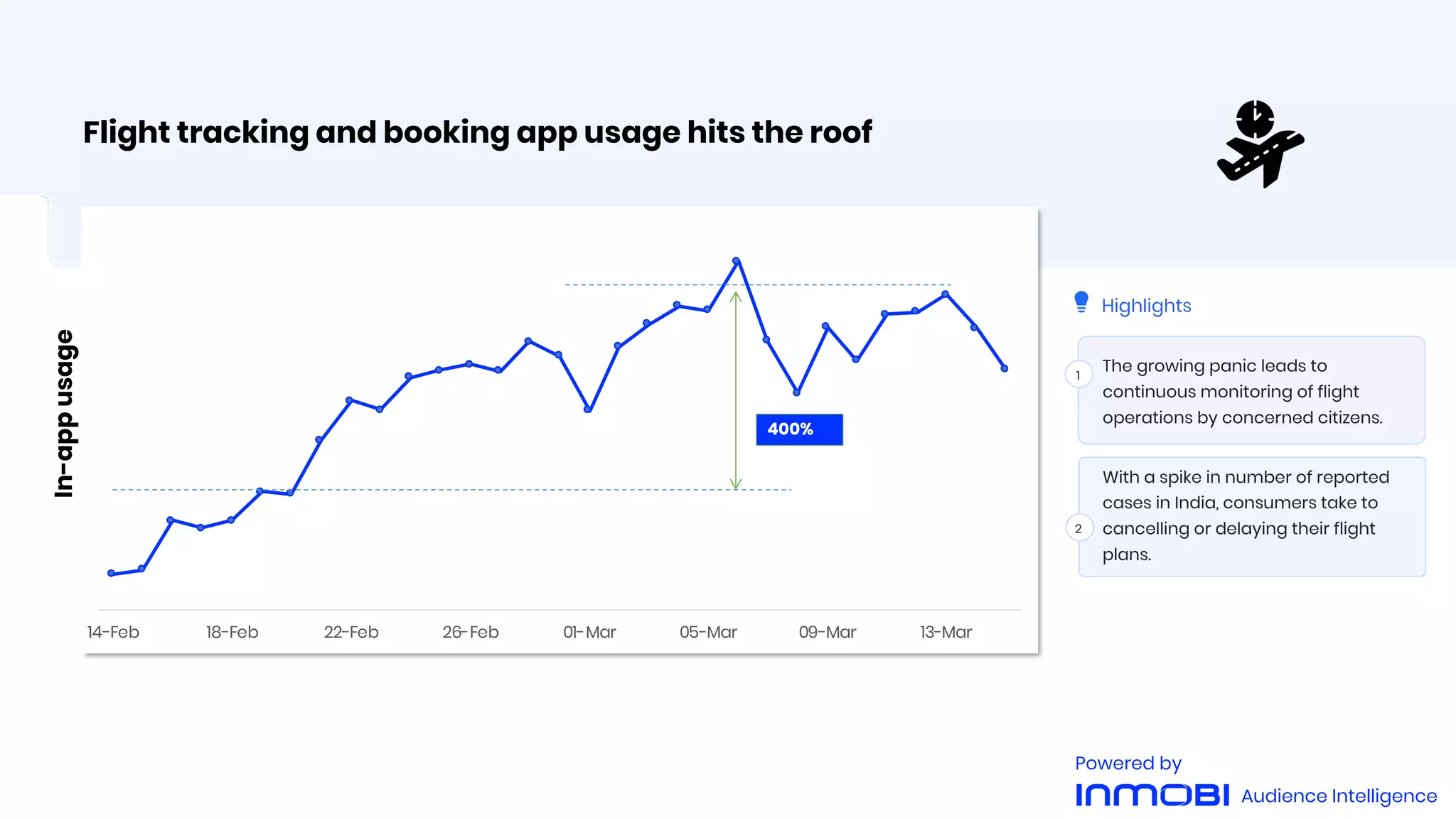Click the 'growing panic leads to' highlight card
Screen dimensions: 1456x819
coord(1251,390)
